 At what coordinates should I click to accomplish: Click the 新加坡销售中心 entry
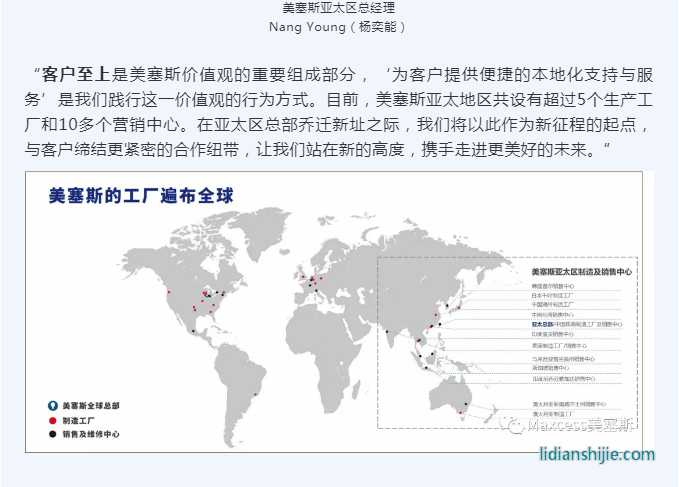point(551,368)
